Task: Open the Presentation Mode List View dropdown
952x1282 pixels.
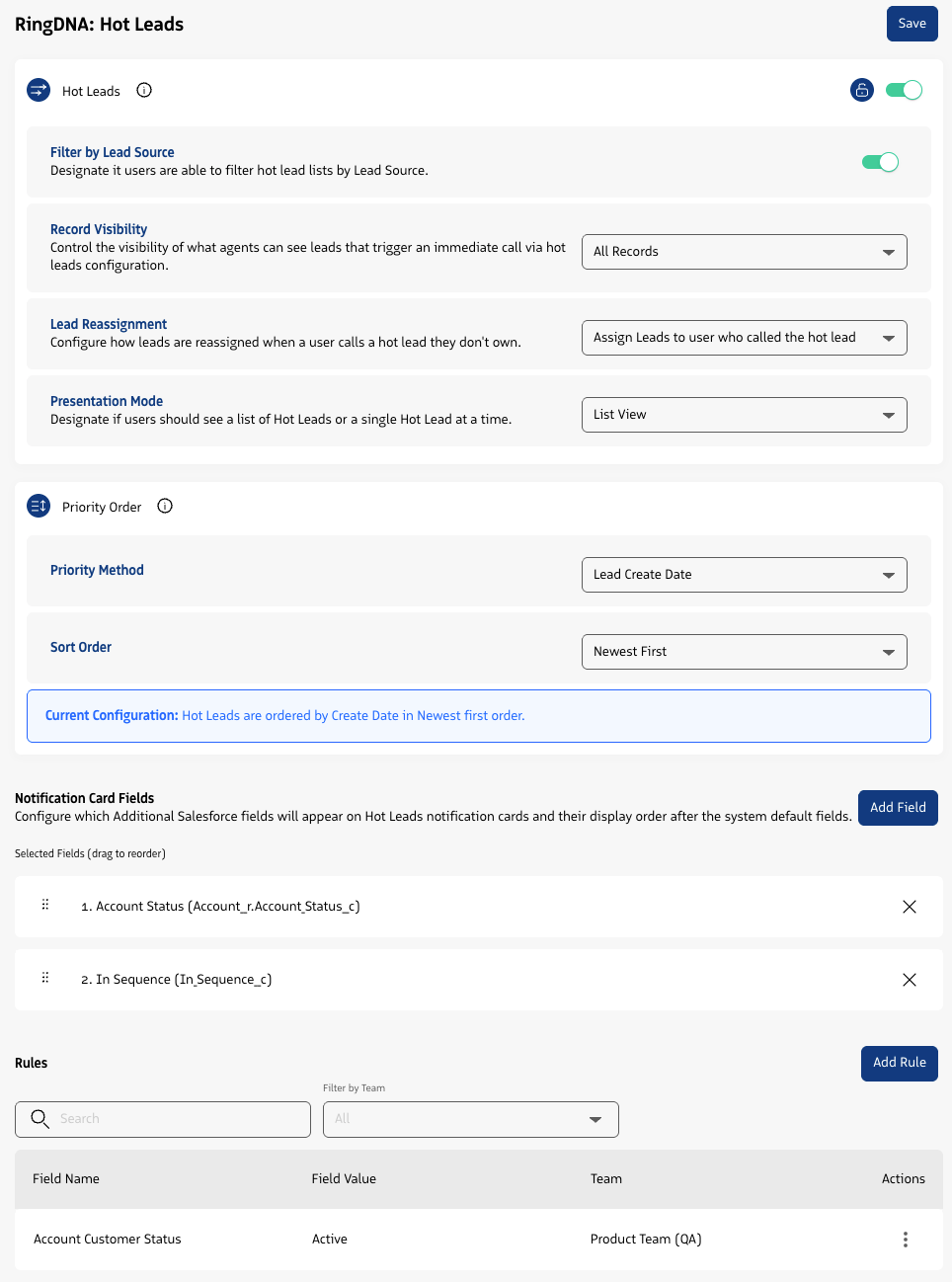Action: (745, 415)
